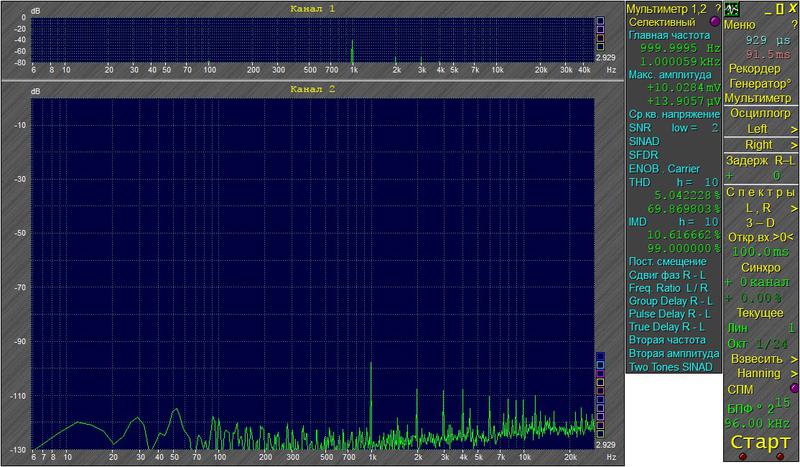Click the Мультиметр panel help question mark
800x467 pixels.
click(717, 8)
